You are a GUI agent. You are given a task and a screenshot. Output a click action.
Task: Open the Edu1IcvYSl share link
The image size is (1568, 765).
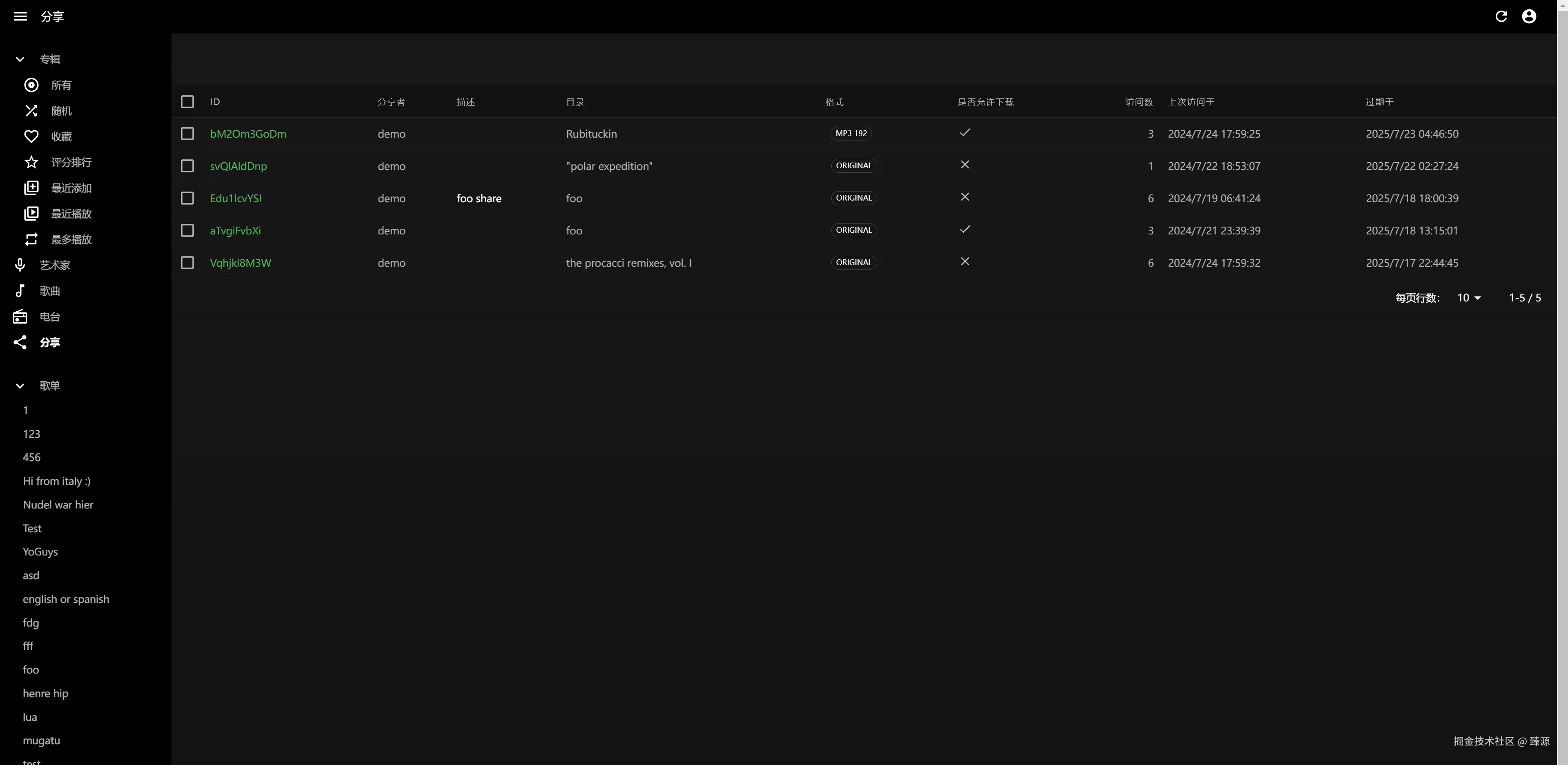tap(236, 198)
